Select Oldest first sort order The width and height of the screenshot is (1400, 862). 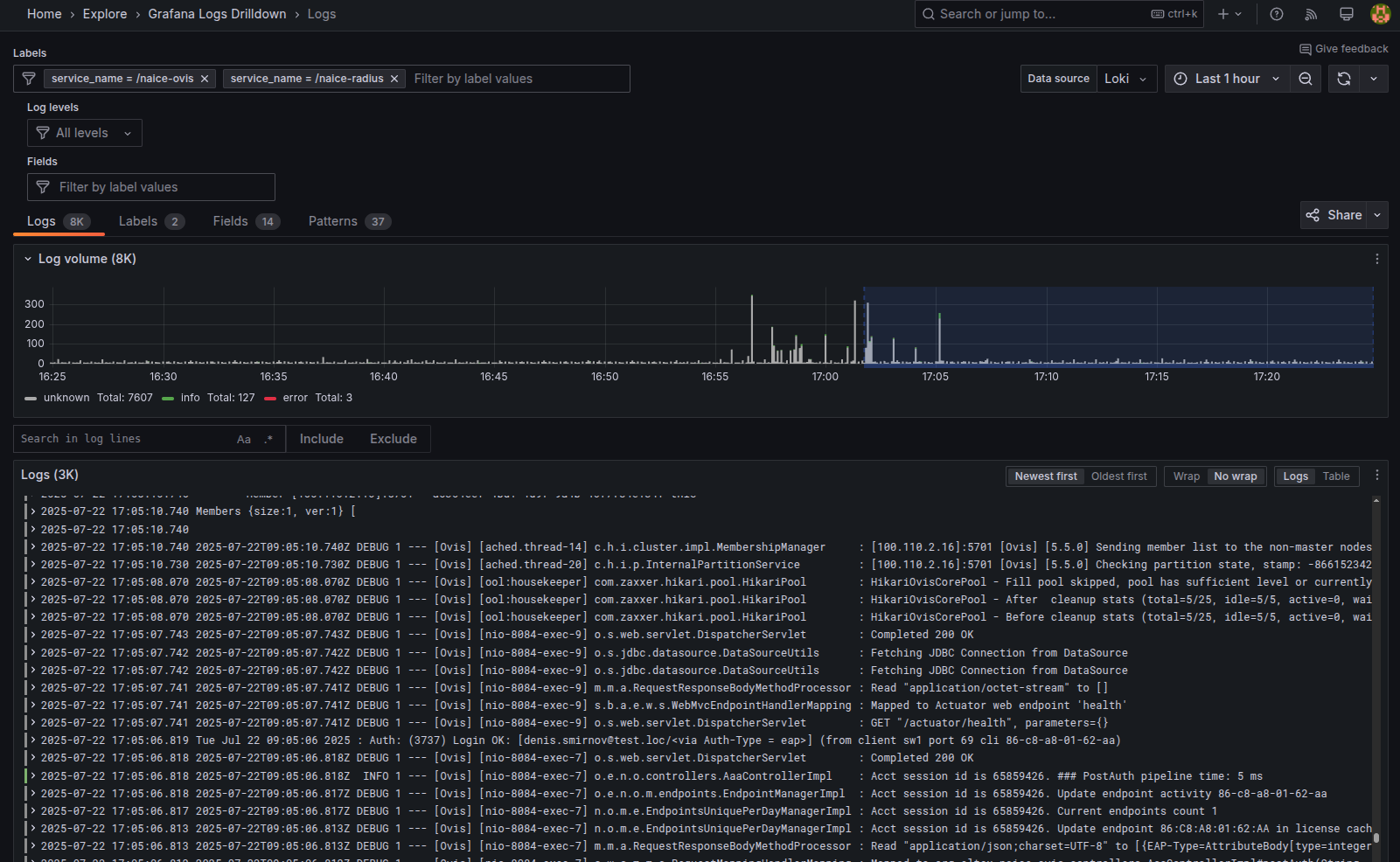coord(1118,476)
